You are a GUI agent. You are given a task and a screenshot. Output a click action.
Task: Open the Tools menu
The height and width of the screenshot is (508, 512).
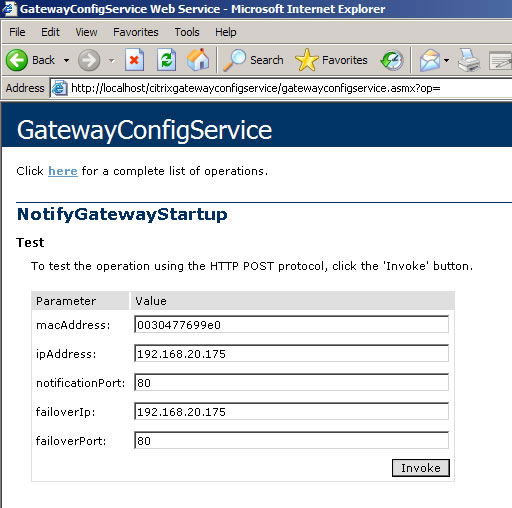tap(187, 32)
